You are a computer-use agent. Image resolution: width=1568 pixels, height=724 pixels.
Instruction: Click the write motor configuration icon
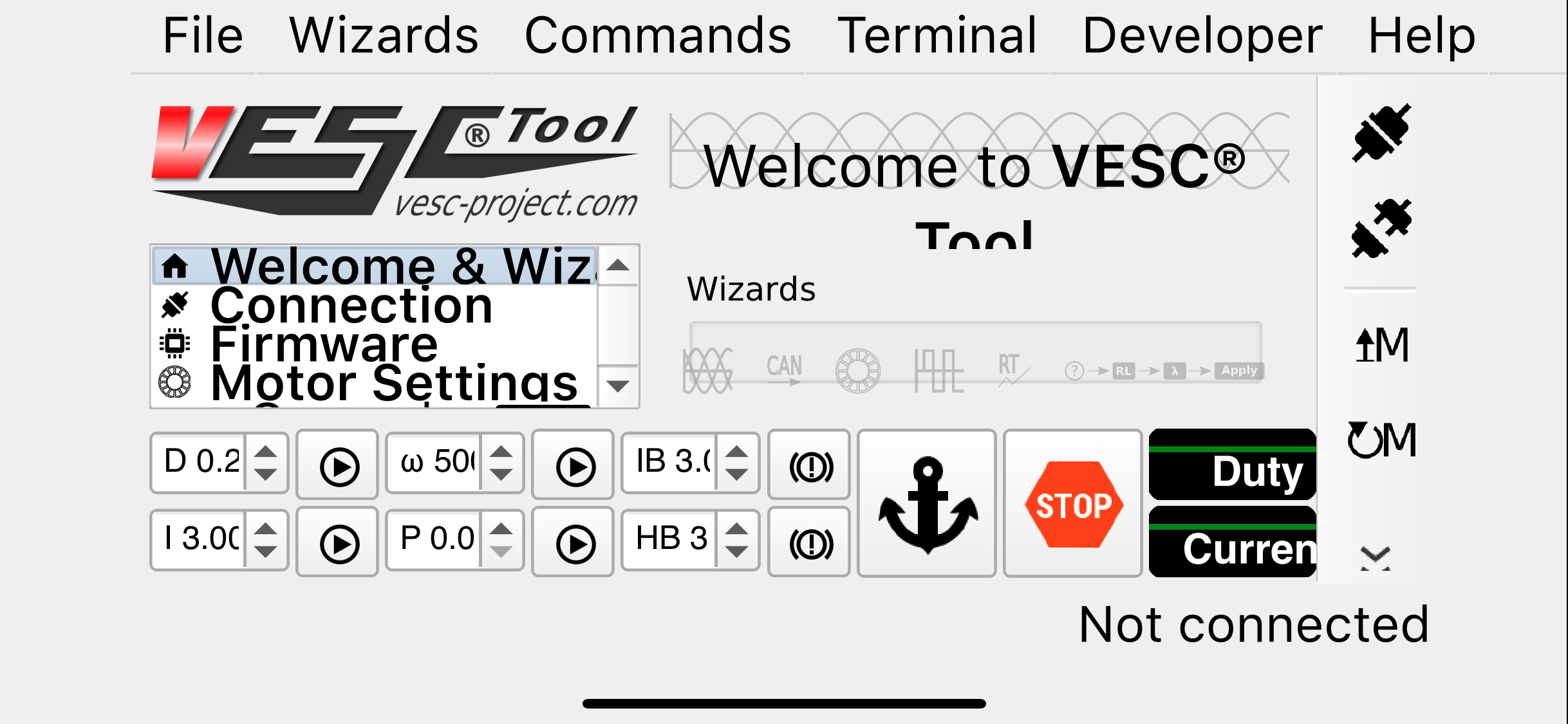coord(1381,345)
